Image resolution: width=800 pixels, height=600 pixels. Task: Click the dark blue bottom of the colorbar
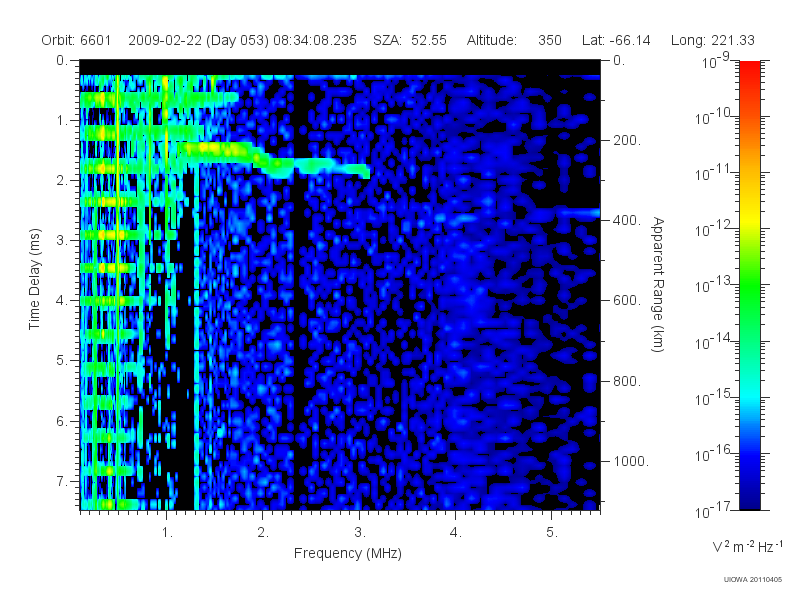[749, 500]
